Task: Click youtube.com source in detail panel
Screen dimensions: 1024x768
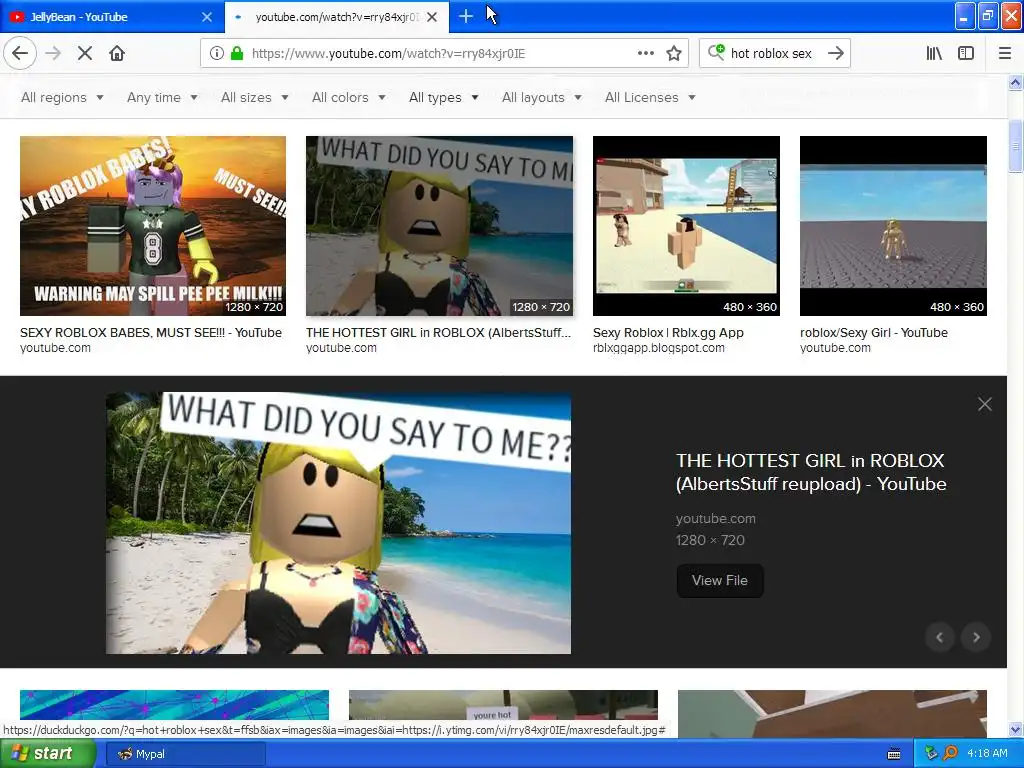Action: click(x=716, y=519)
